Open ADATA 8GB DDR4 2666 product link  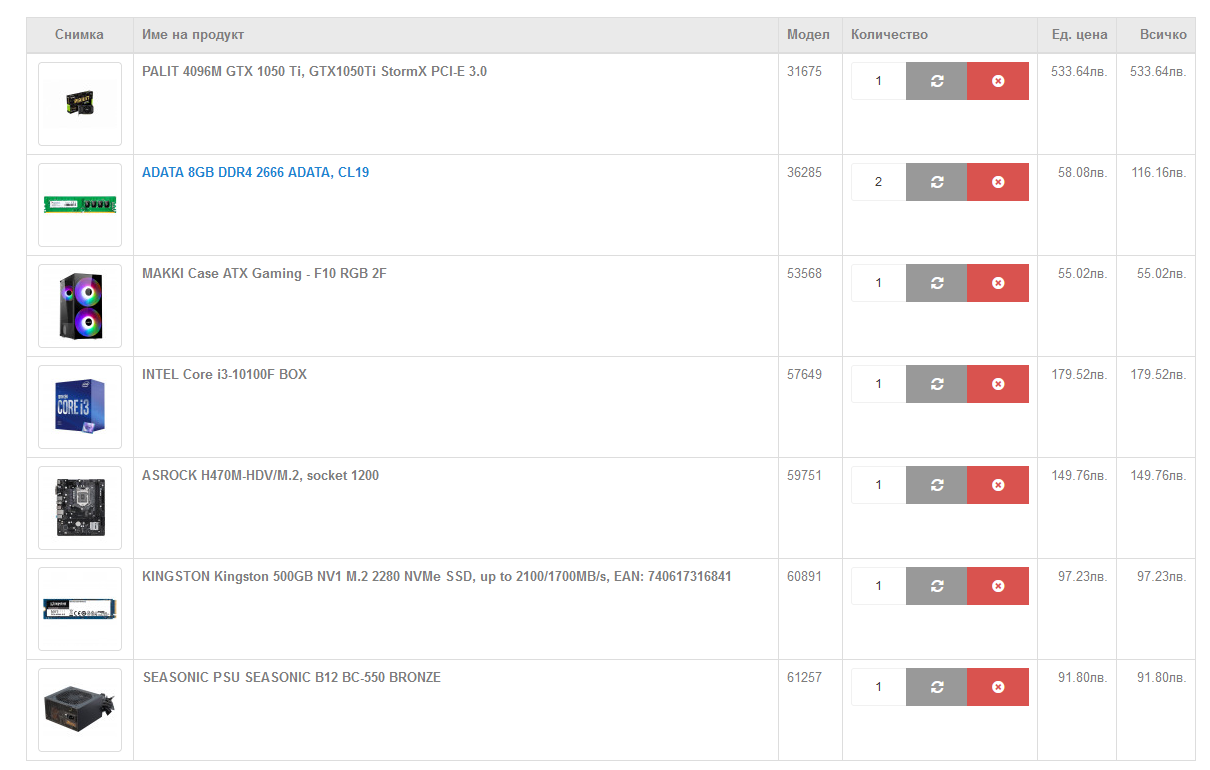[255, 172]
